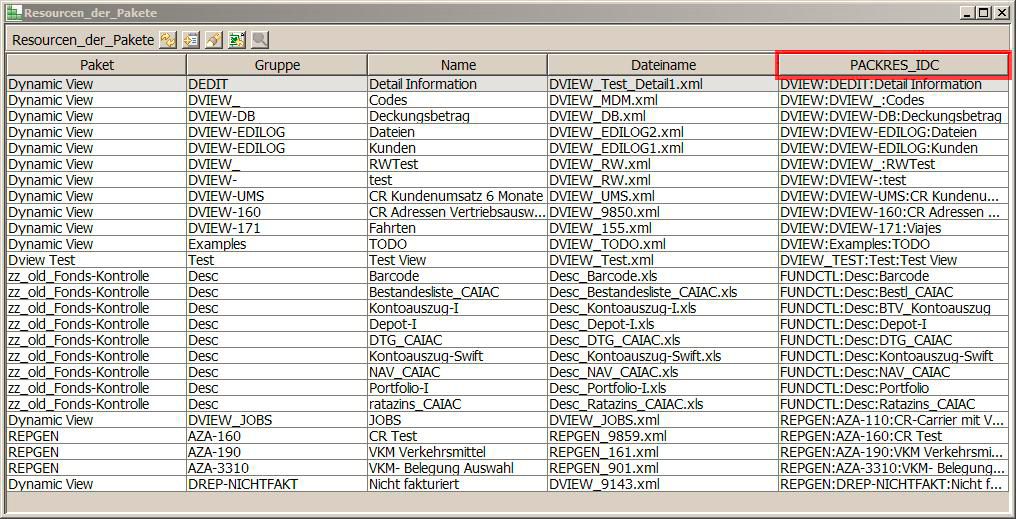
Task: Click the magnifying glass search icon
Action: pyautogui.click(x=260, y=40)
